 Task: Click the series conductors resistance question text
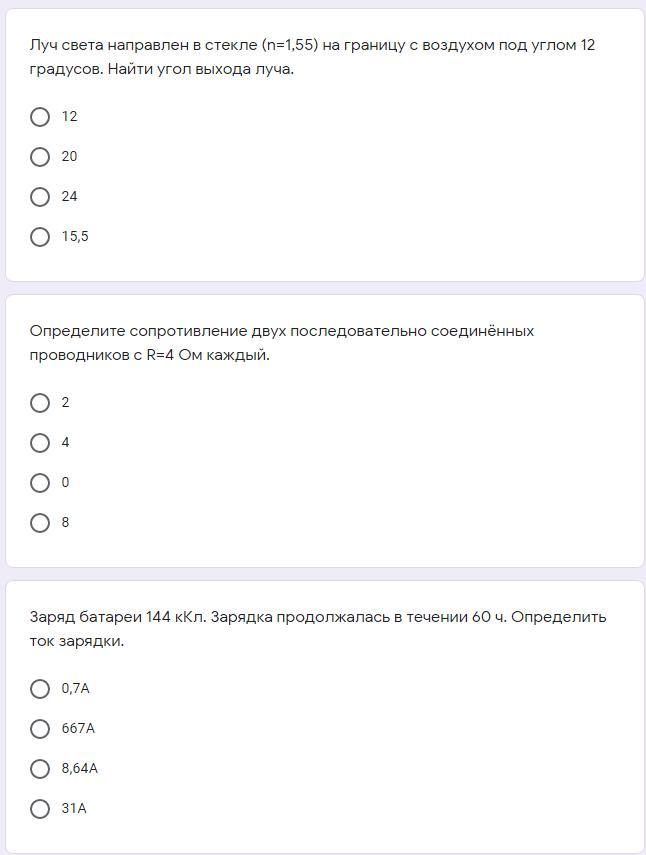(282, 343)
